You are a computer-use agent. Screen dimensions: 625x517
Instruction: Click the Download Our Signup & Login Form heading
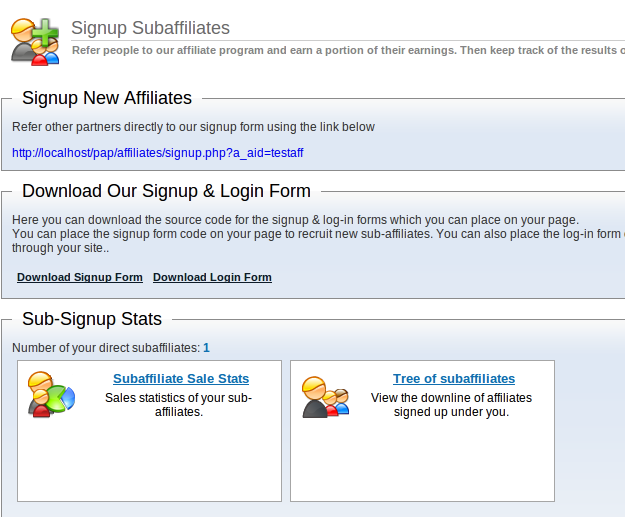(166, 191)
